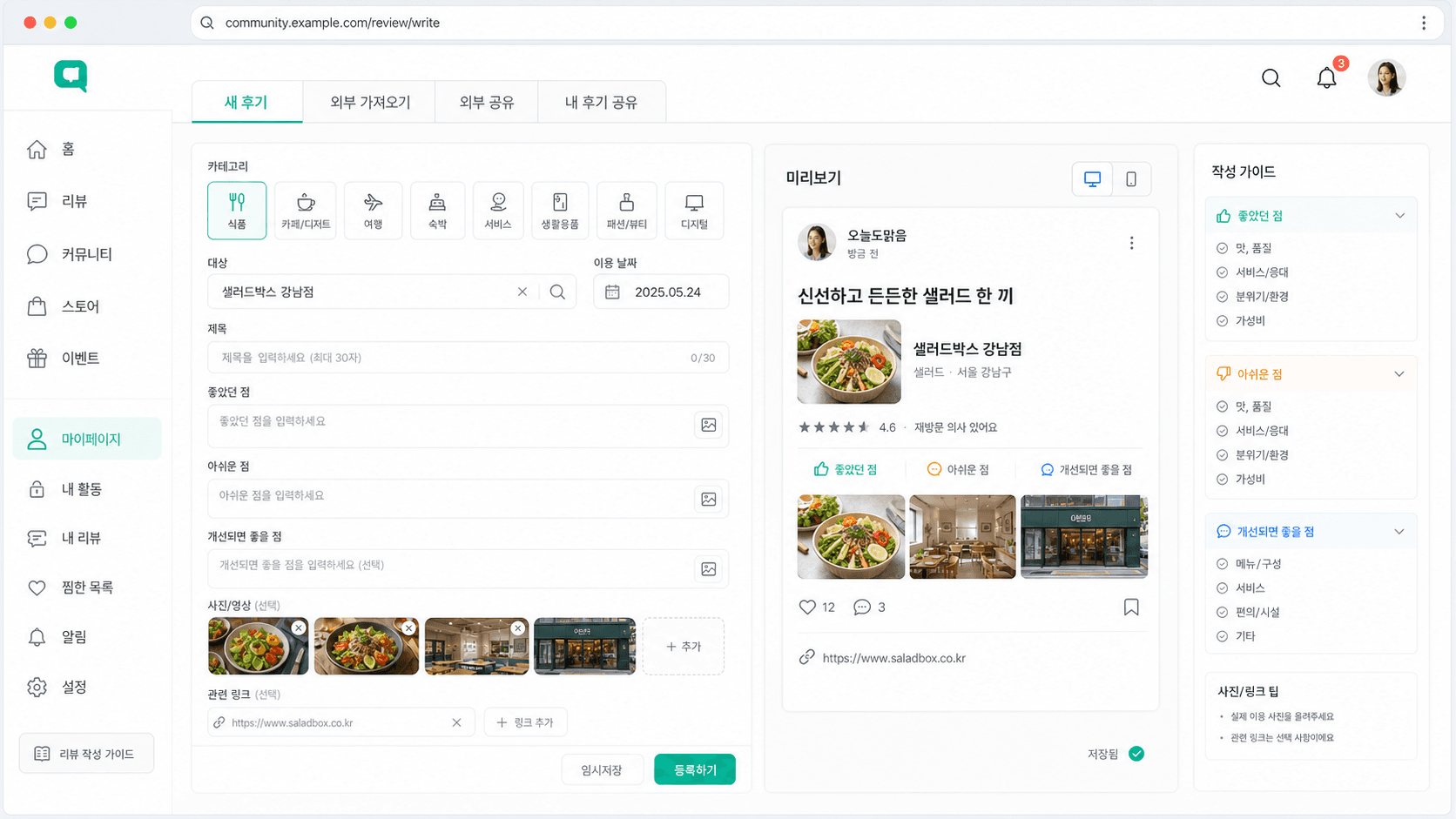This screenshot has width=1456, height=819.
Task: Collapse the 아쉬운 점 guide section
Action: (x=1399, y=374)
